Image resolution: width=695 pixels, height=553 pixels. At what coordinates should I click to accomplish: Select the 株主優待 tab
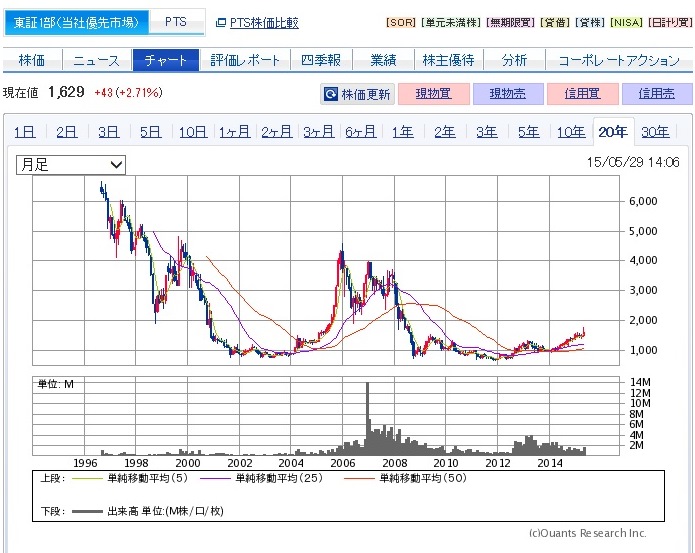coord(448,60)
